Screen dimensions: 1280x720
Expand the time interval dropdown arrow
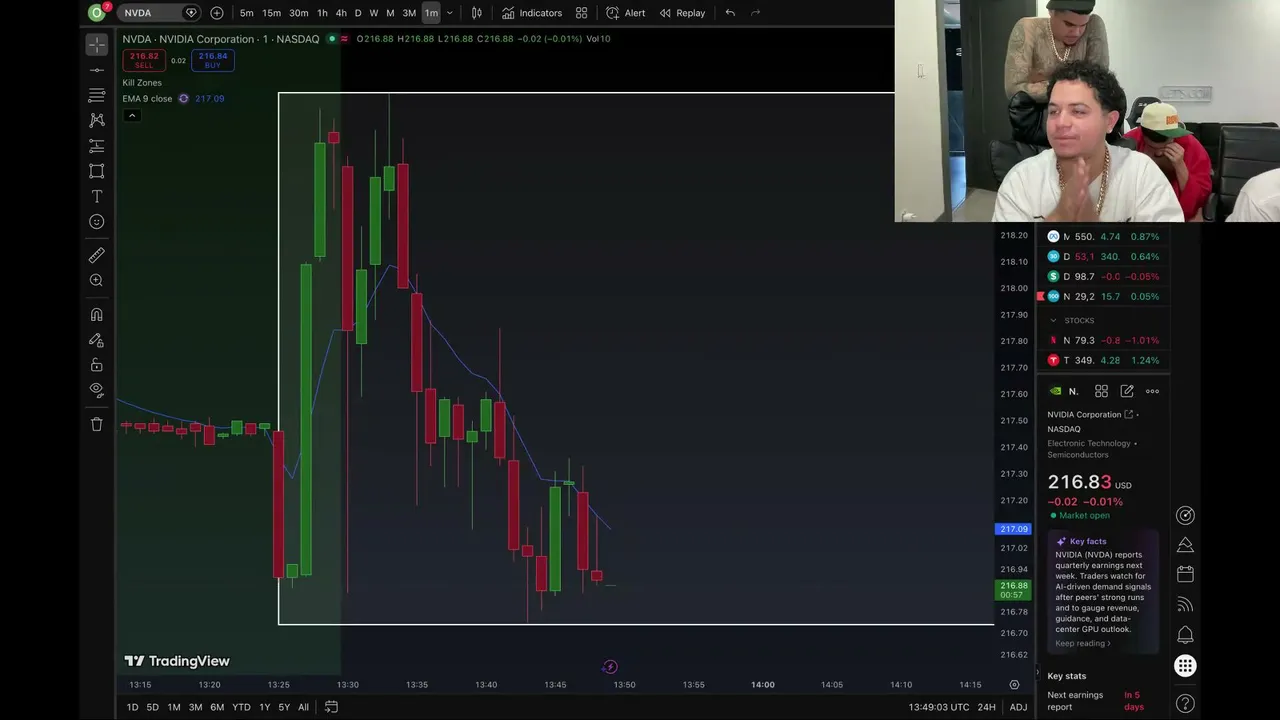point(449,13)
